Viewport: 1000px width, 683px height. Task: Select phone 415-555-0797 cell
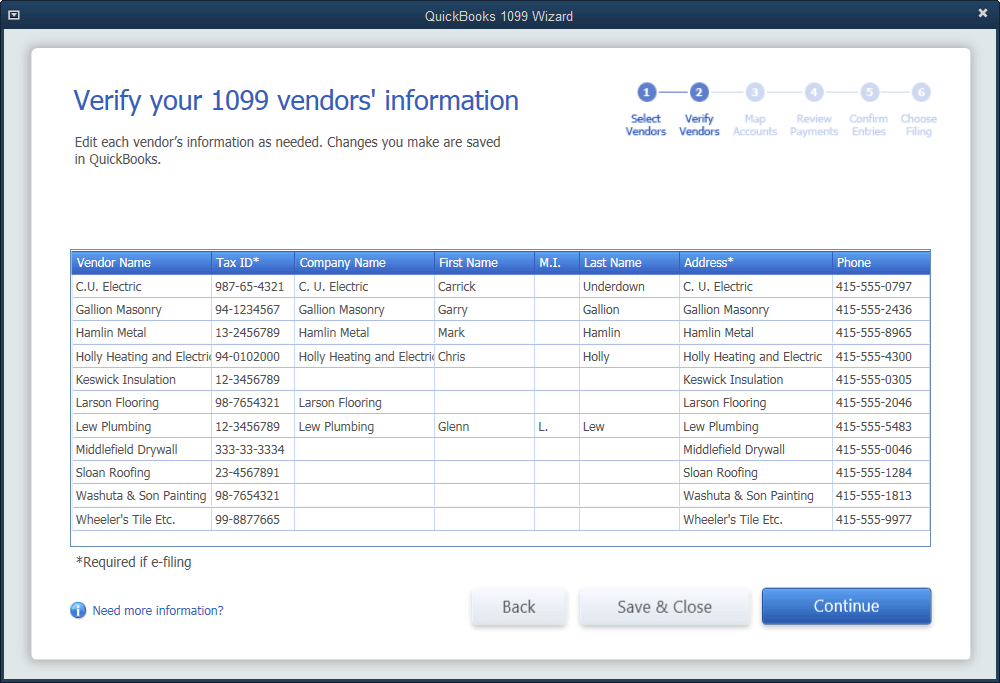pos(881,286)
